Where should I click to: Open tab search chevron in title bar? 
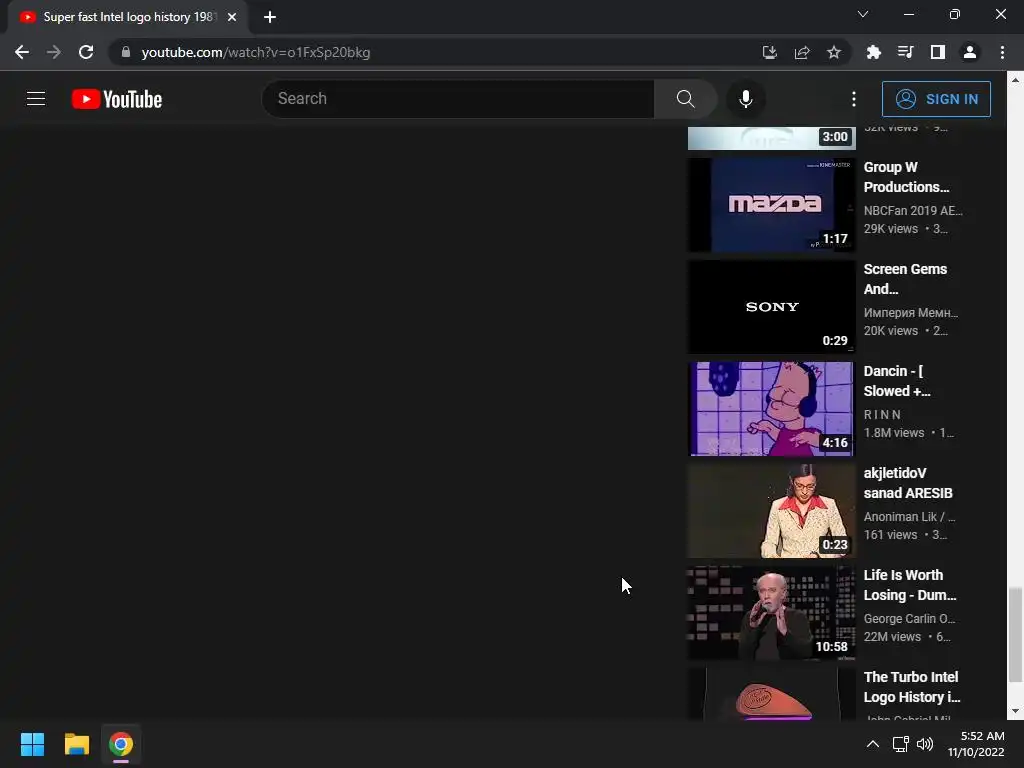863,14
